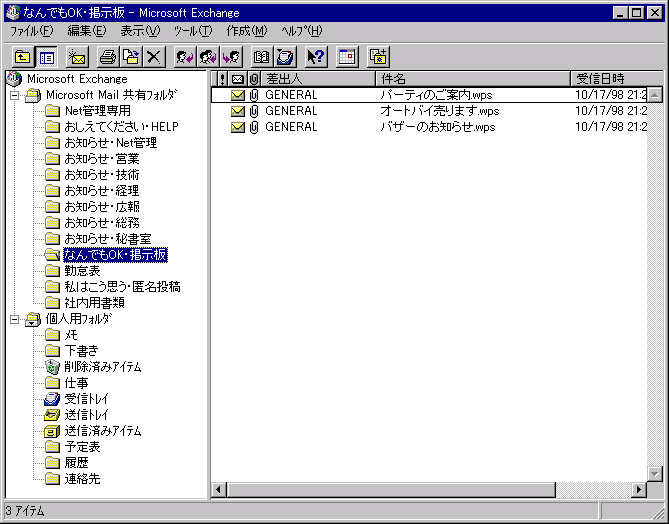The width and height of the screenshot is (669, 524).
Task: Collapse the Microsoft Mail 共有フォルダ tree node
Action: point(15,95)
